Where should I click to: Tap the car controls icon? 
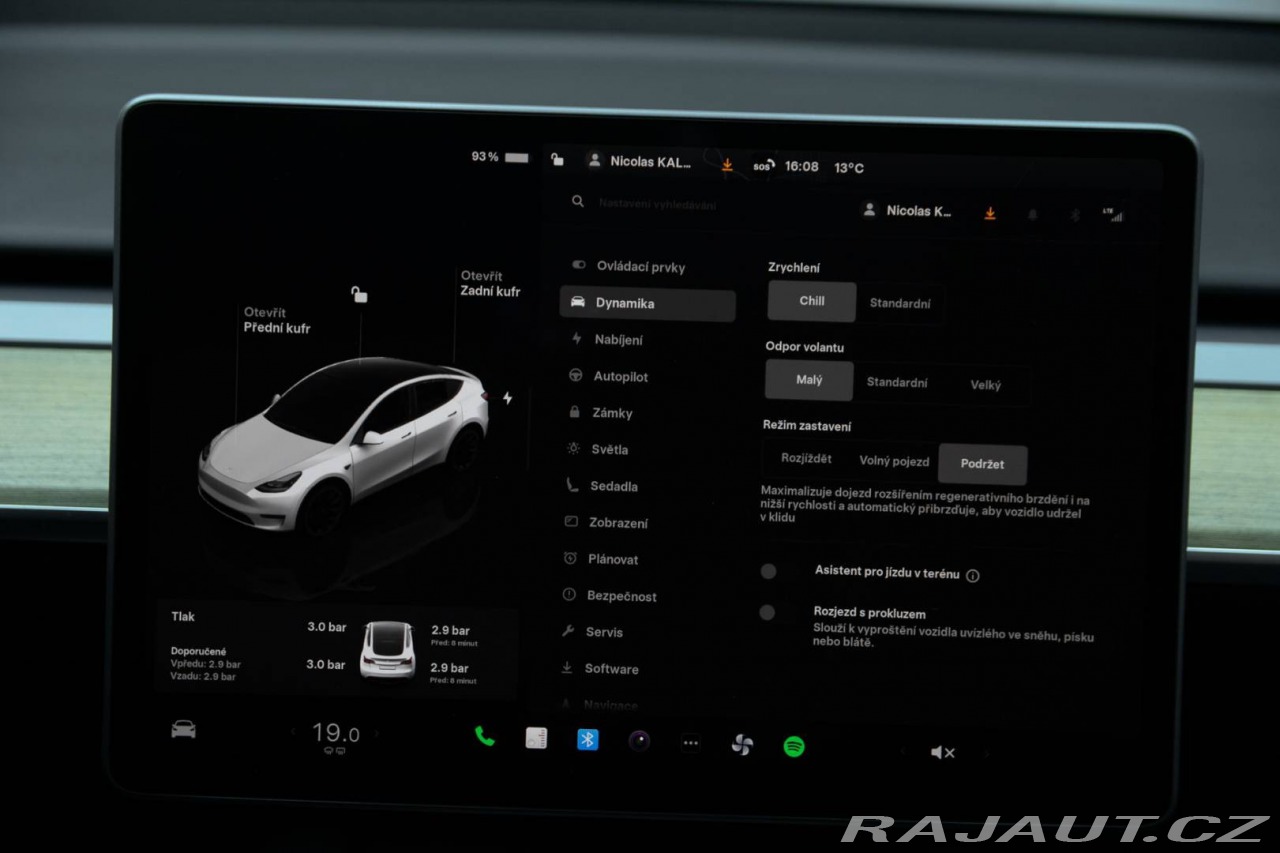coord(183,729)
